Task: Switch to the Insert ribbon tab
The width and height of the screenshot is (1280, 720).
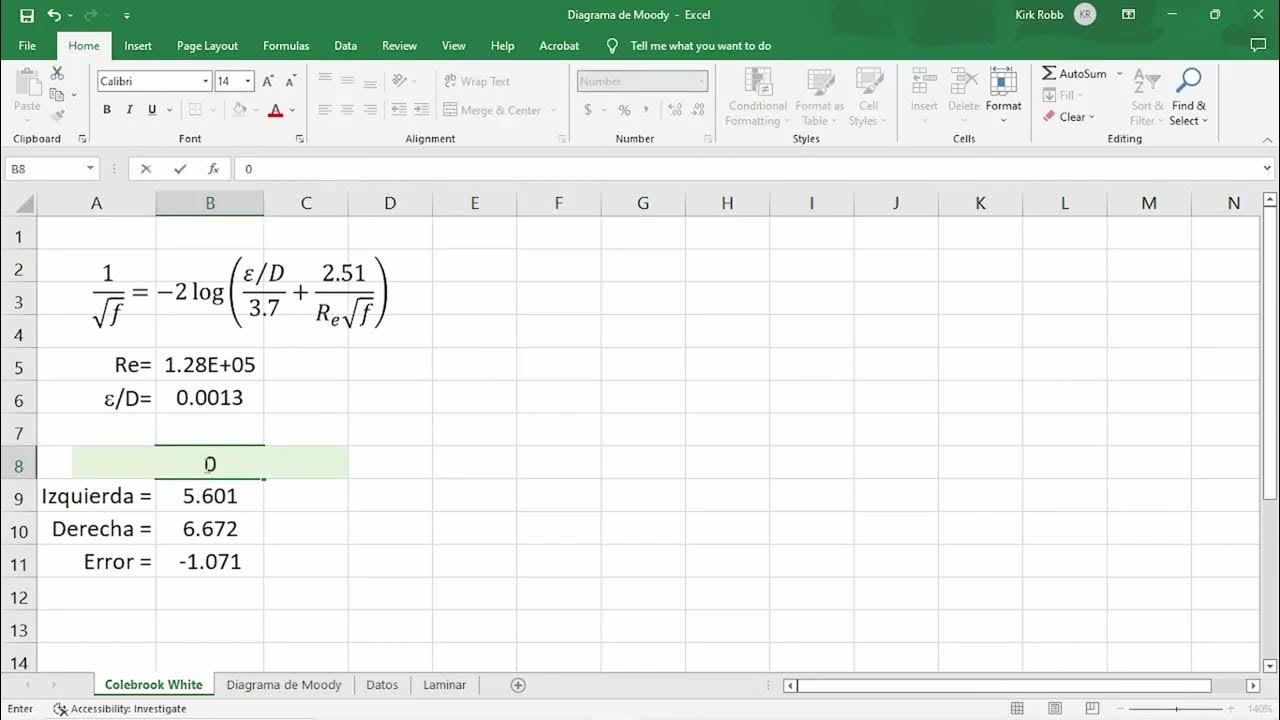Action: point(138,46)
